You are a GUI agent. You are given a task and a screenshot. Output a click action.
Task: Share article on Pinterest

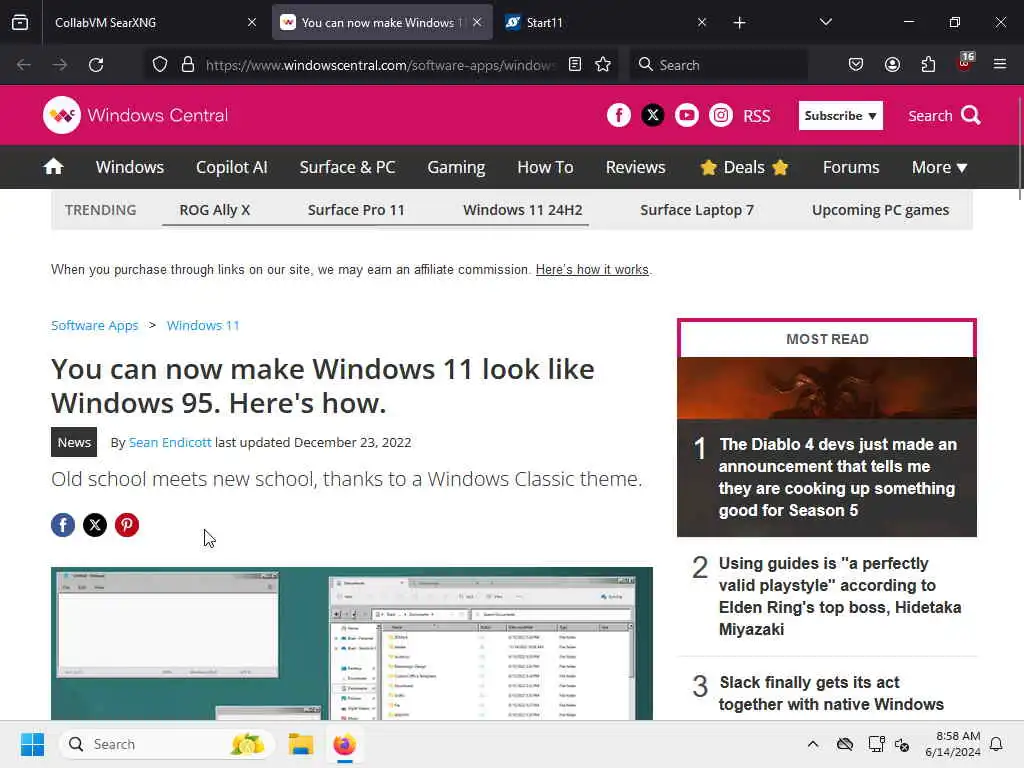(x=127, y=525)
